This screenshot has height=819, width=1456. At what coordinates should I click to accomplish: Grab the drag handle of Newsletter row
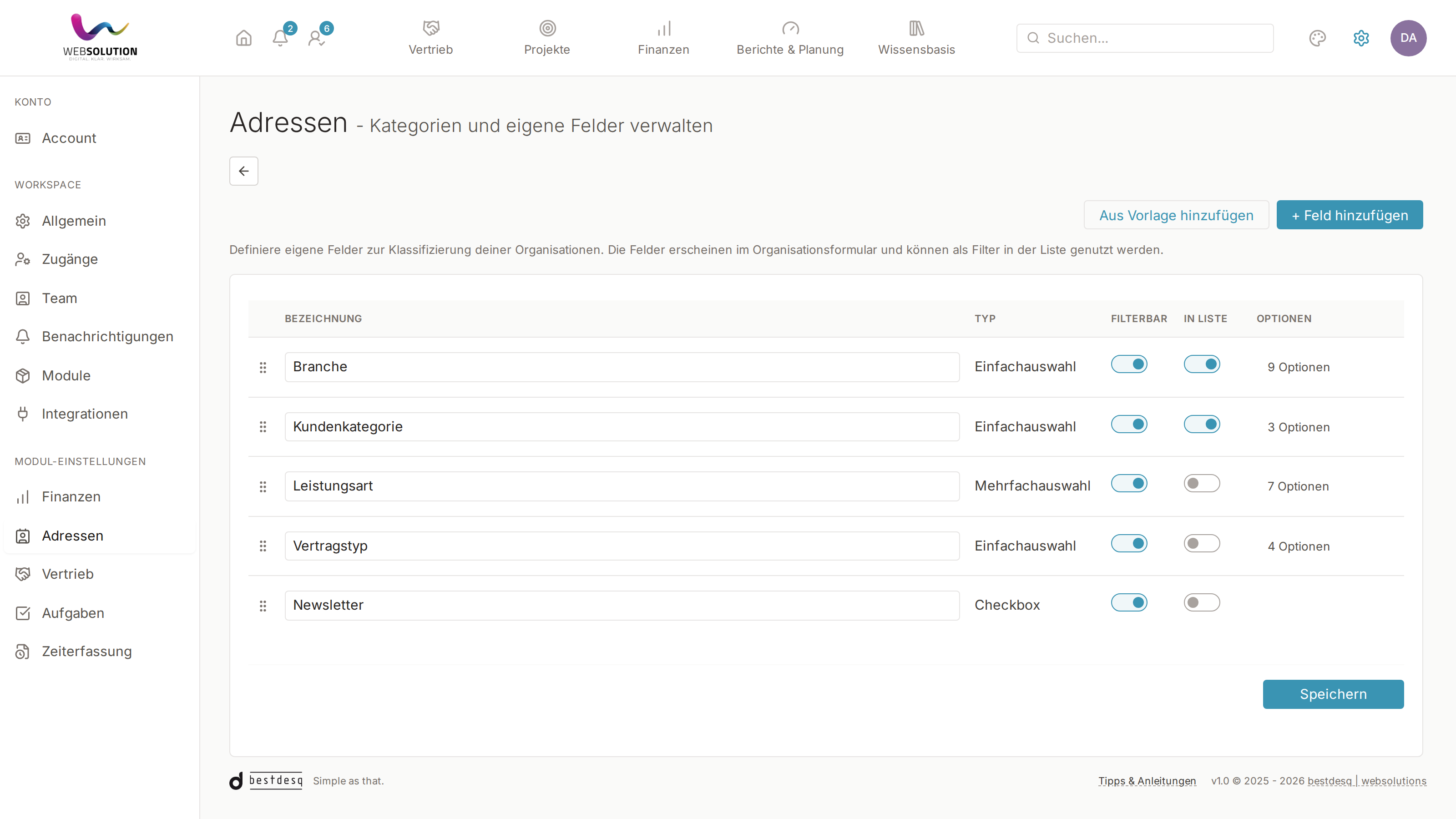point(263,606)
